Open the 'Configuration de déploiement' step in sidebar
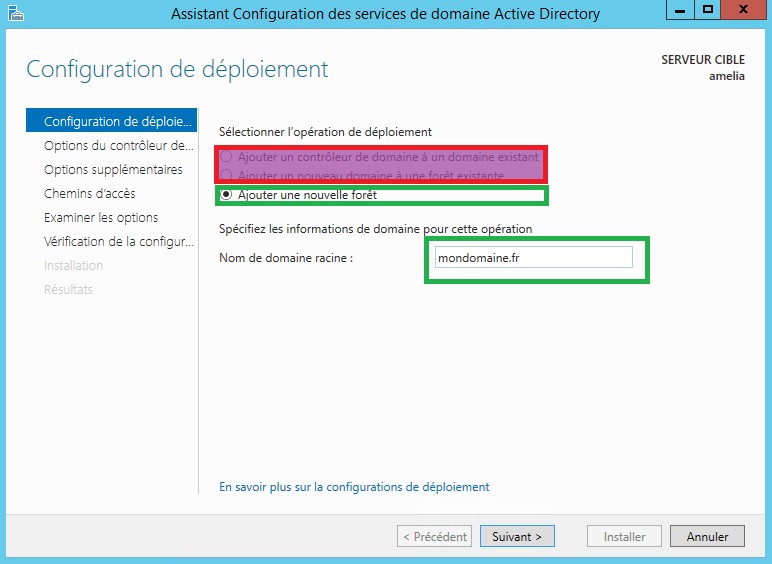This screenshot has height=564, width=772. (116, 122)
